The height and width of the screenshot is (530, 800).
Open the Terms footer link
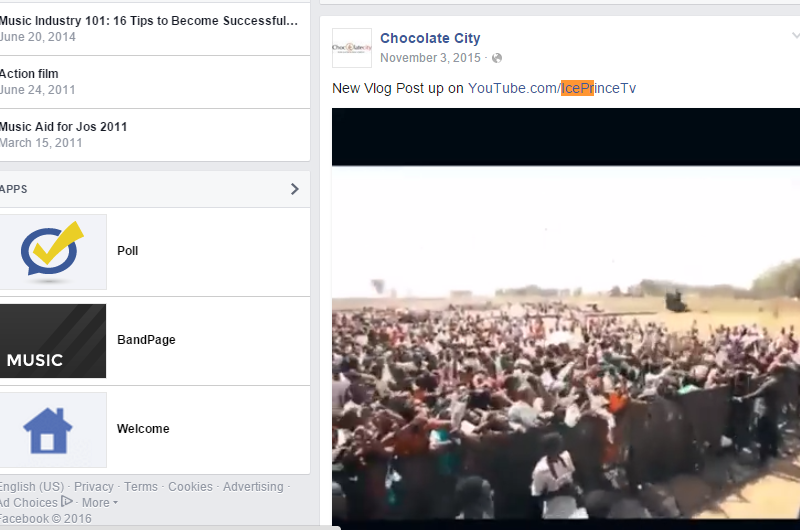click(x=141, y=487)
